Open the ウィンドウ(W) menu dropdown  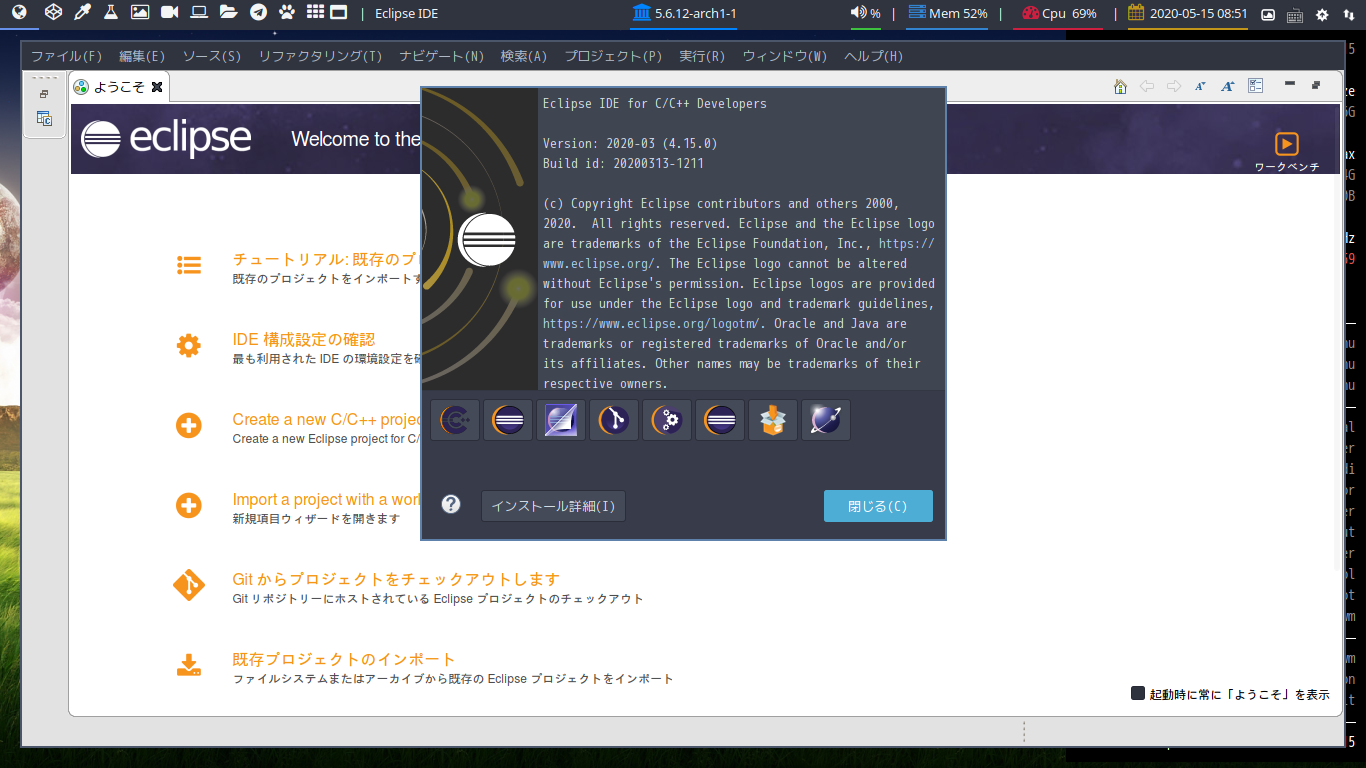[785, 56]
